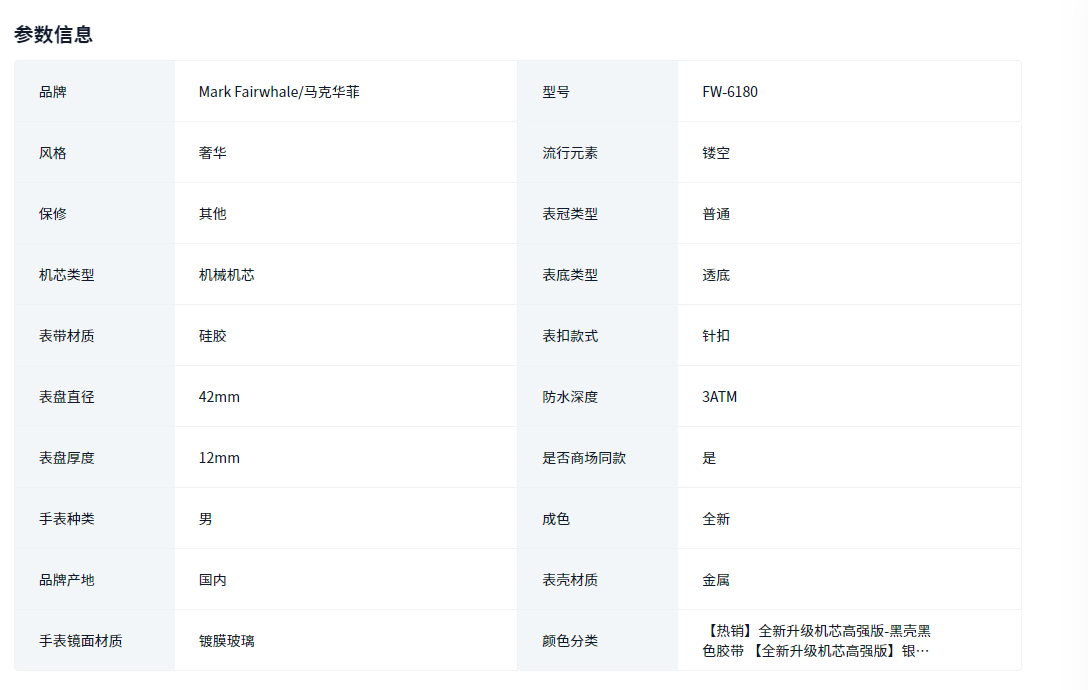1088x690 pixels.
Task: Click the 保修 value 其他
Action: (212, 214)
